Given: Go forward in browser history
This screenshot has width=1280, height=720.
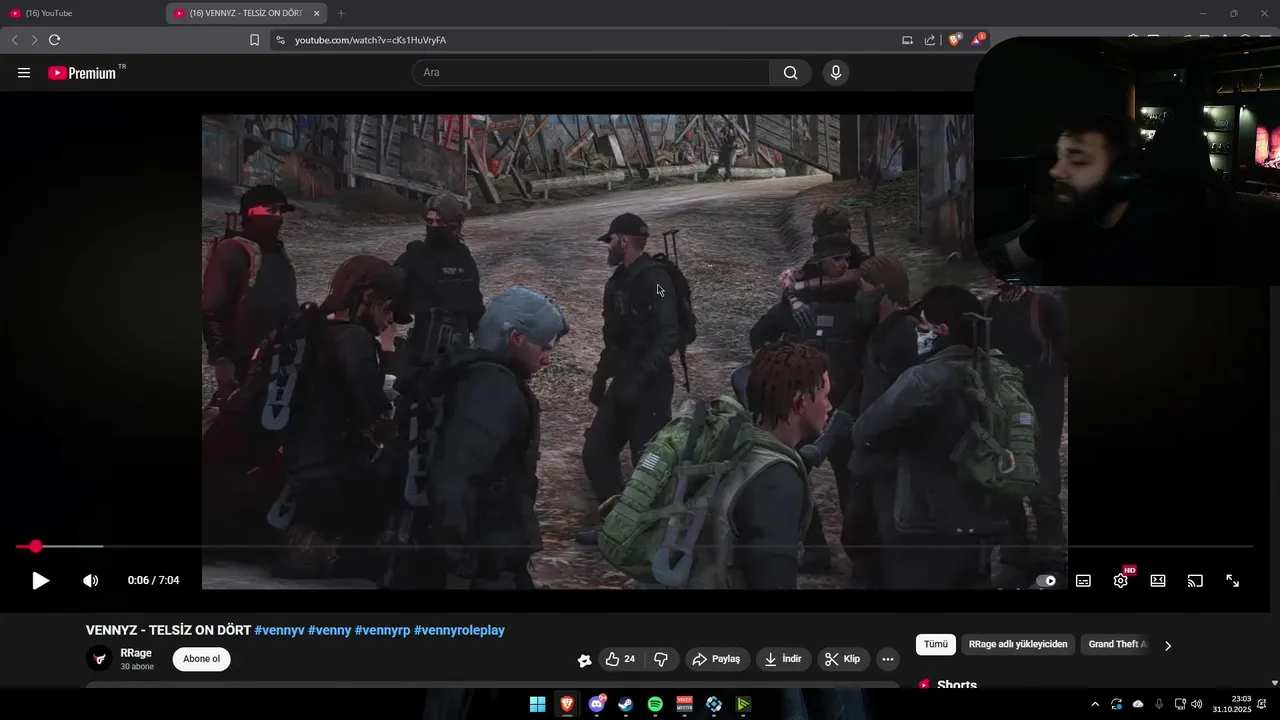Looking at the screenshot, I should [34, 40].
